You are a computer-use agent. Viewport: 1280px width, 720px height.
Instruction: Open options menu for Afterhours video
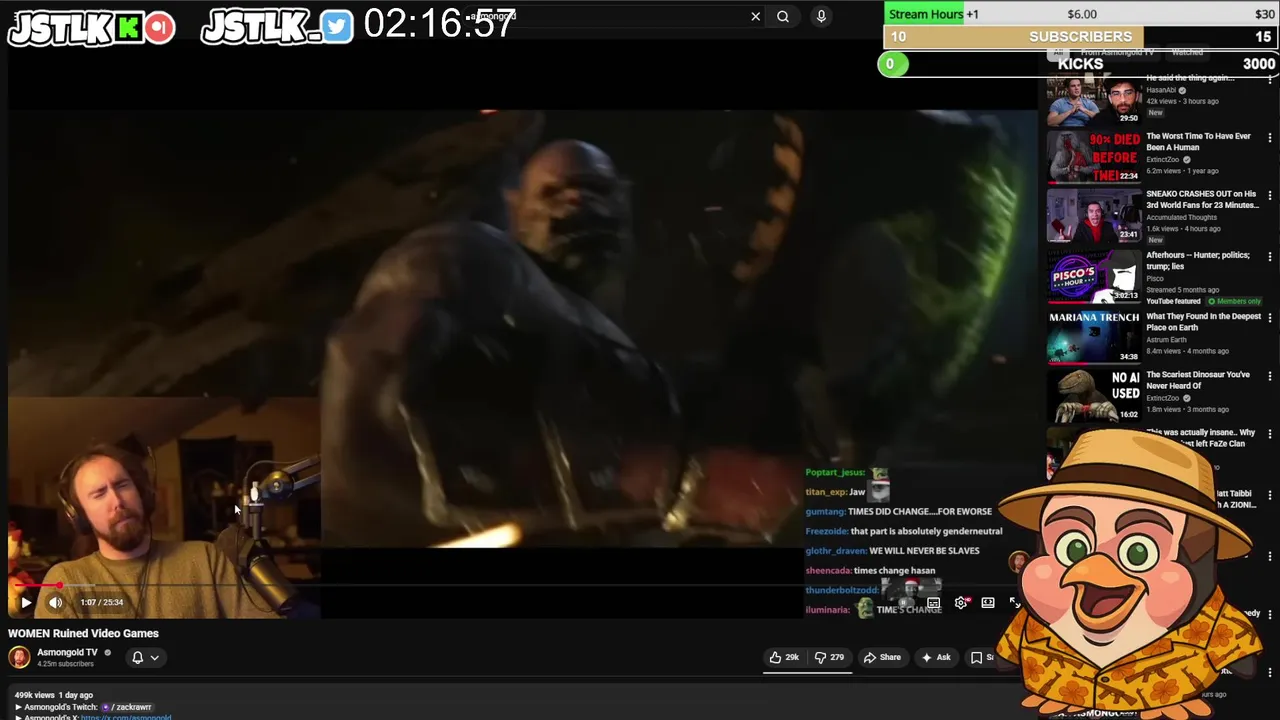click(1270, 256)
